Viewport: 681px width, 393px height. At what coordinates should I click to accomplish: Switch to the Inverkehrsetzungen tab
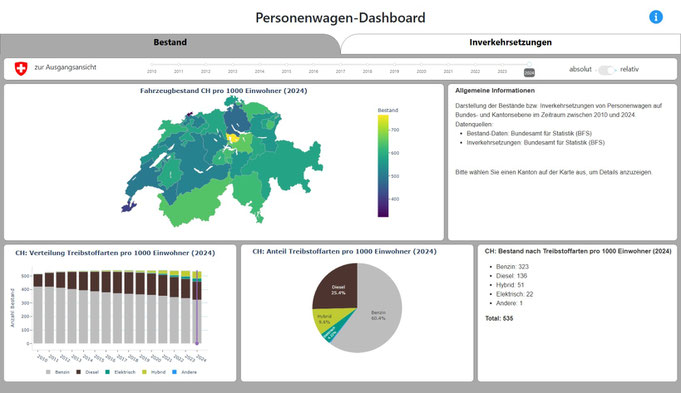510,43
